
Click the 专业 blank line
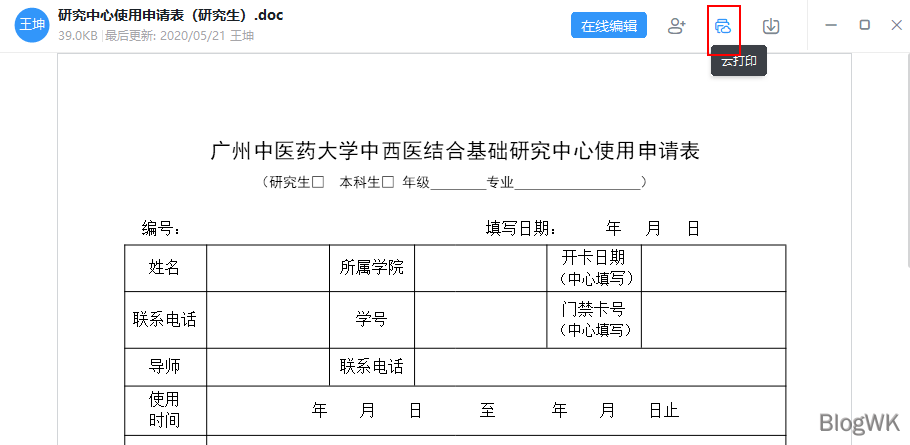pos(577,184)
